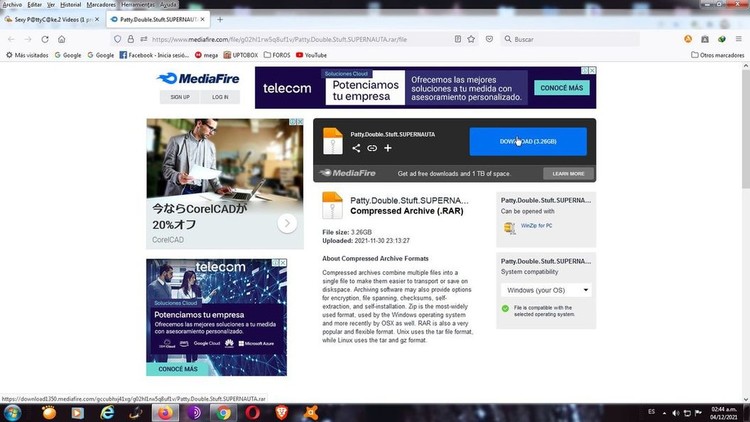This screenshot has height=422, width=750.
Task: Click next arrow on CorelCAD ad
Action: coord(287,223)
